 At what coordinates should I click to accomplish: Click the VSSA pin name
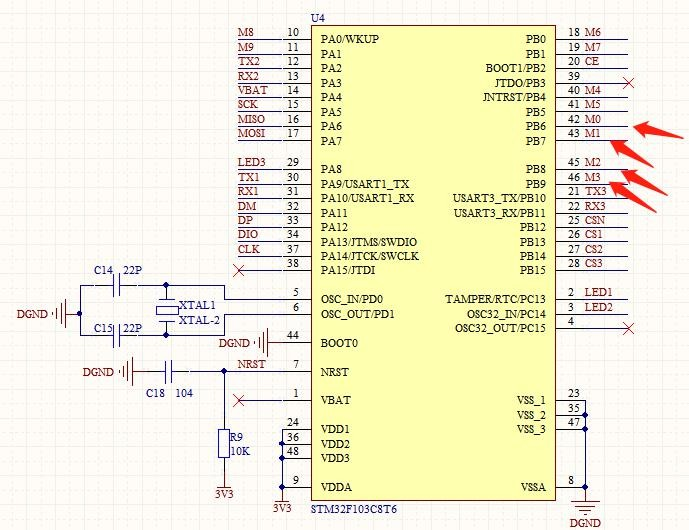tap(533, 487)
